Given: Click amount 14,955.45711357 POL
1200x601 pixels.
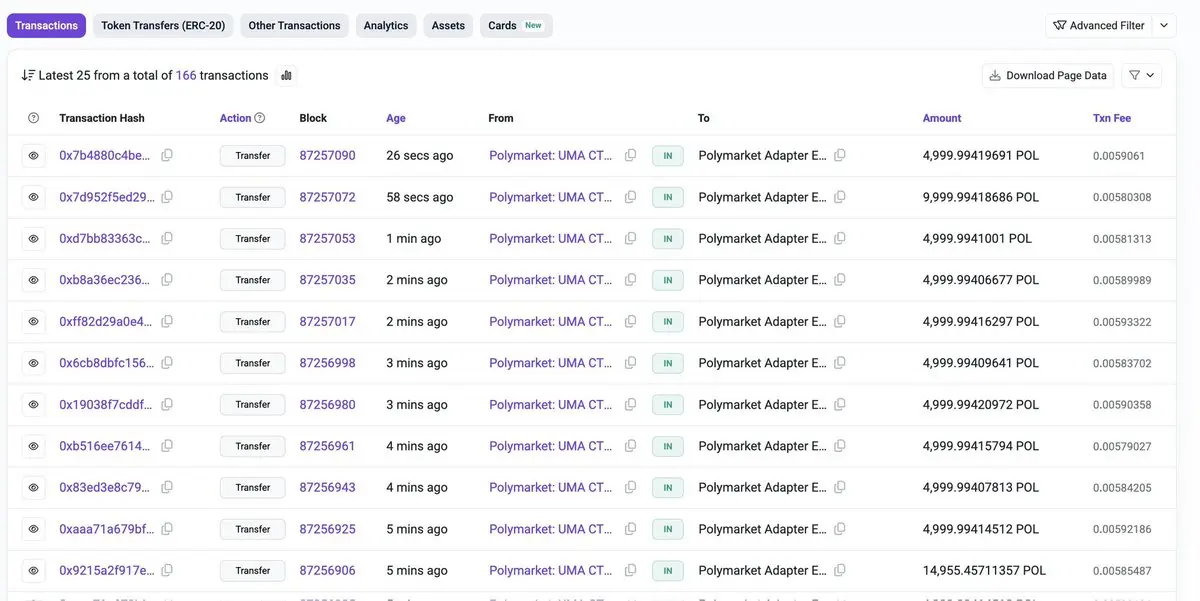Looking at the screenshot, I should 984,571.
